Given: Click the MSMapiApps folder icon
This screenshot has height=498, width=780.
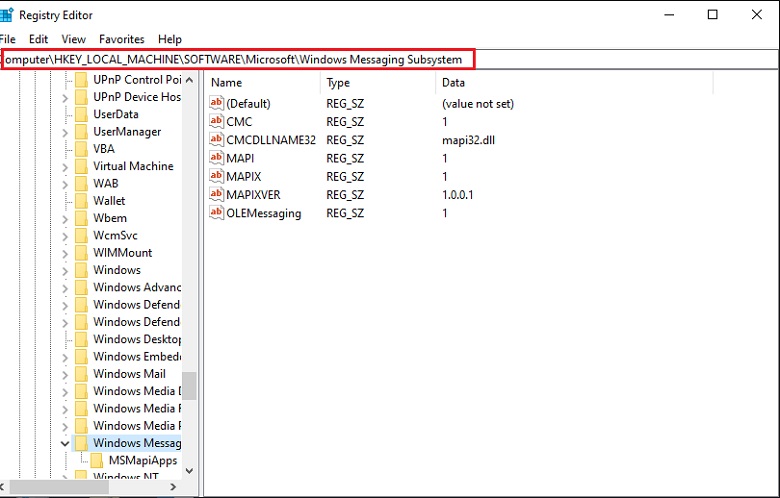Looking at the screenshot, I should click(x=97, y=460).
